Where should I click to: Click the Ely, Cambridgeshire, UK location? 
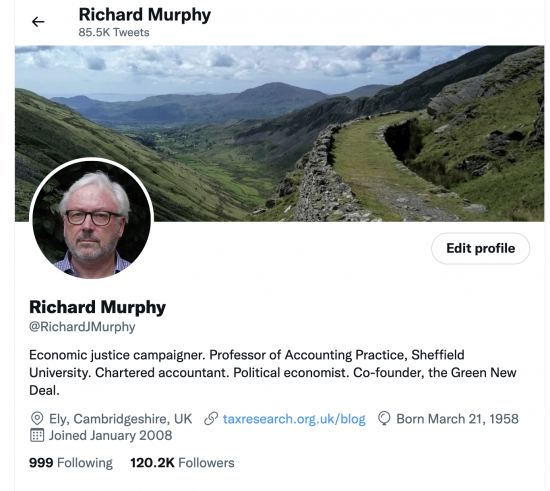tap(121, 419)
